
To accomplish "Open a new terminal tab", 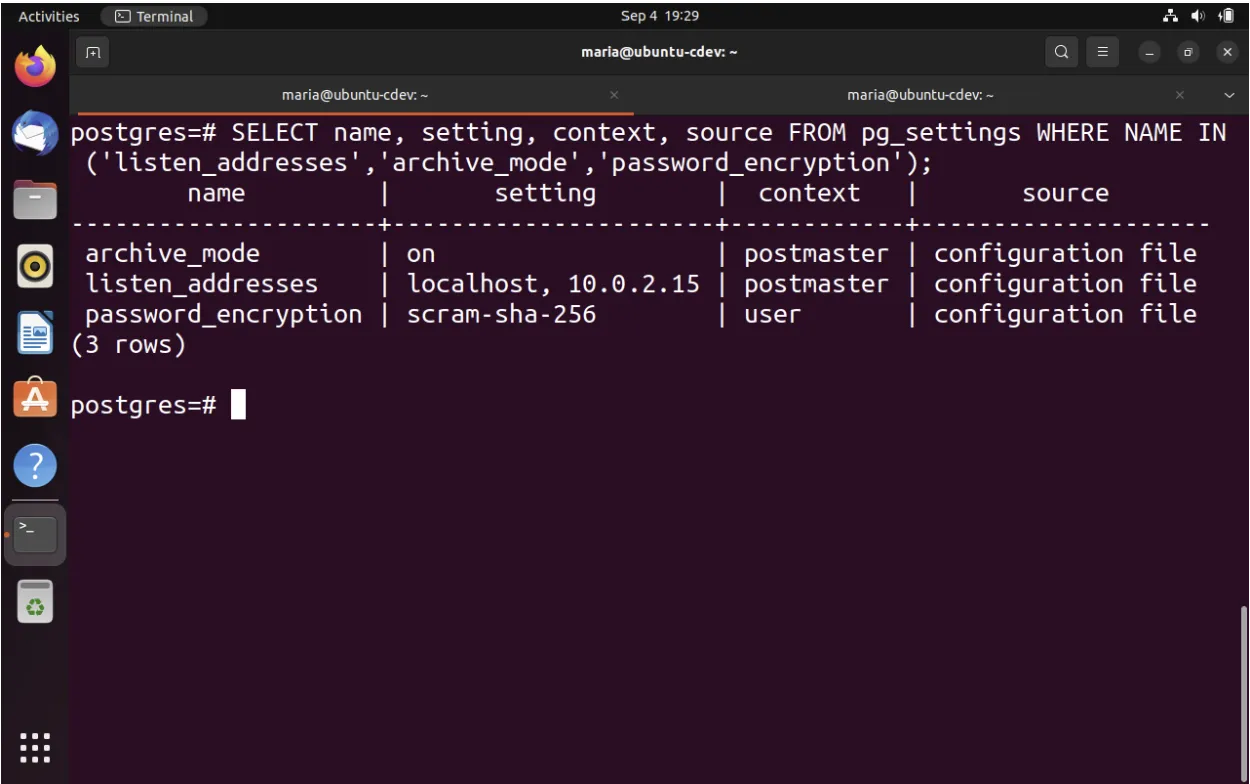I will coord(93,52).
